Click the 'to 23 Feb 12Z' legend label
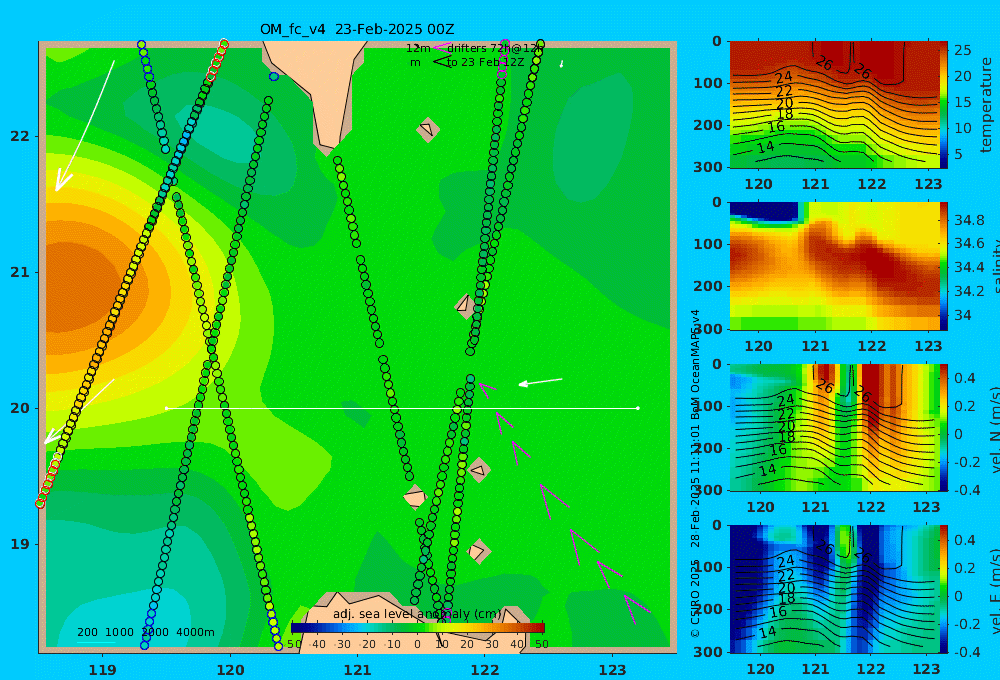The image size is (1000, 680). click(x=485, y=63)
